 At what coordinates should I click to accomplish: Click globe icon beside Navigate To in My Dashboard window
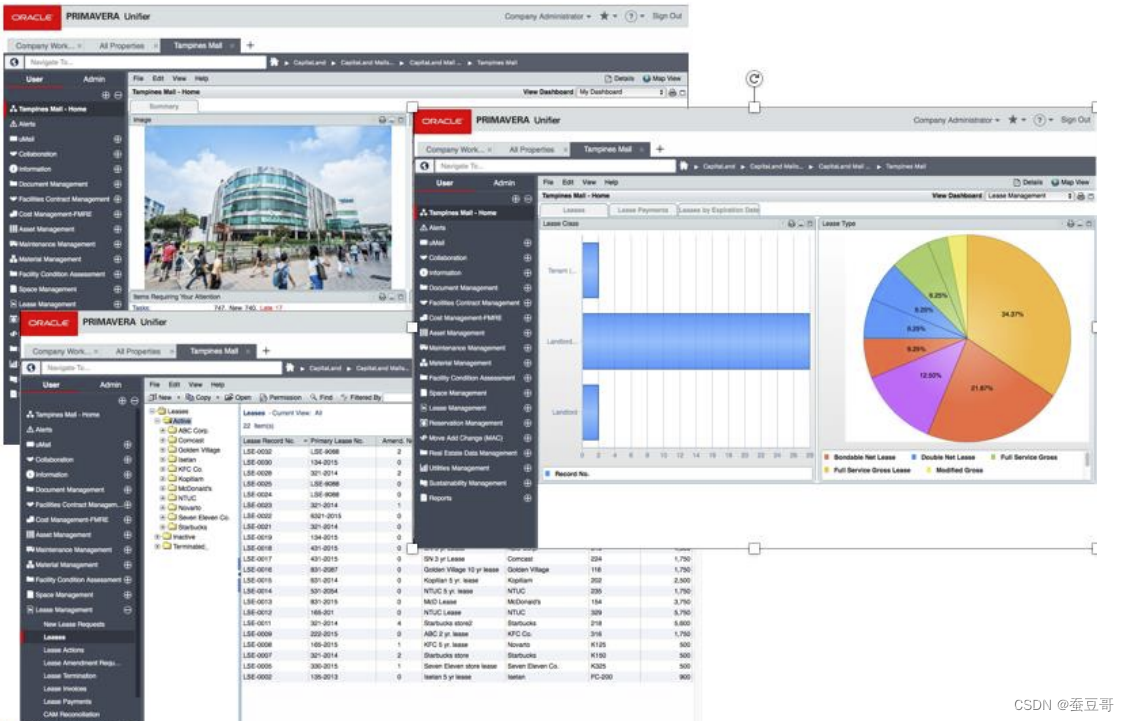point(14,62)
